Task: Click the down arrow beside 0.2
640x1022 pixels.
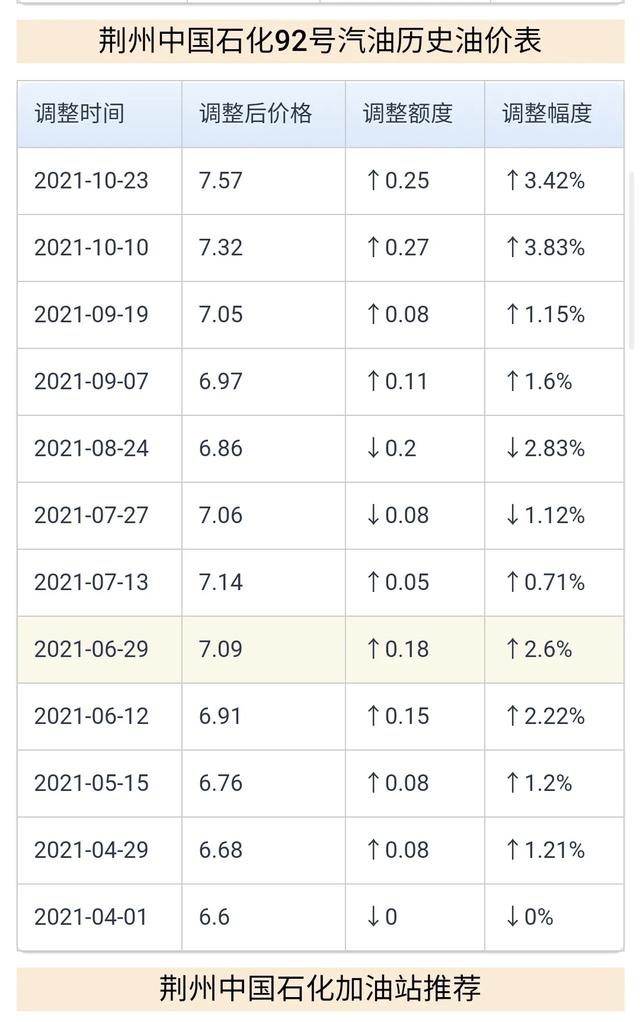Action: (374, 448)
